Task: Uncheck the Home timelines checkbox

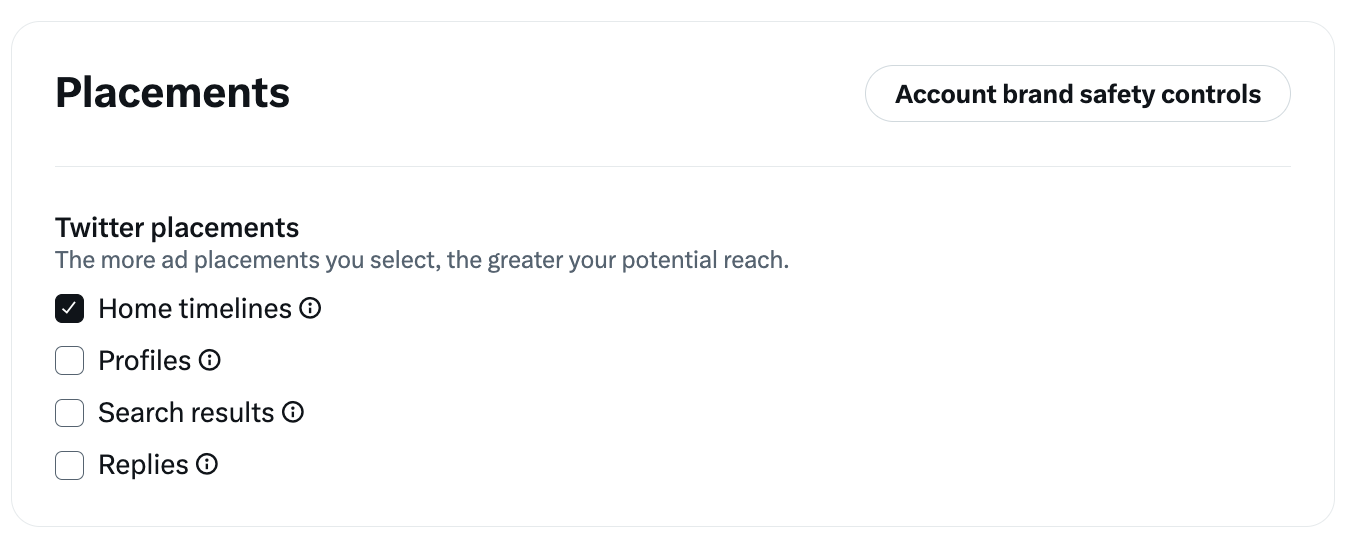Action: (x=69, y=308)
